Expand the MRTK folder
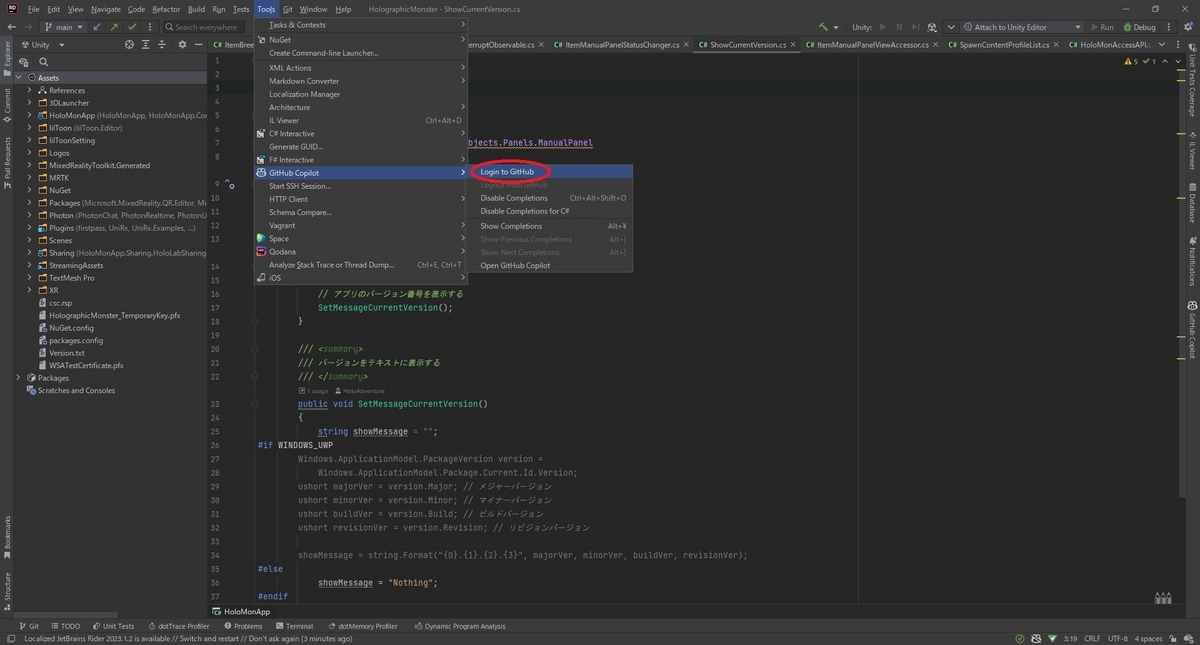The image size is (1200, 645). pyautogui.click(x=30, y=178)
